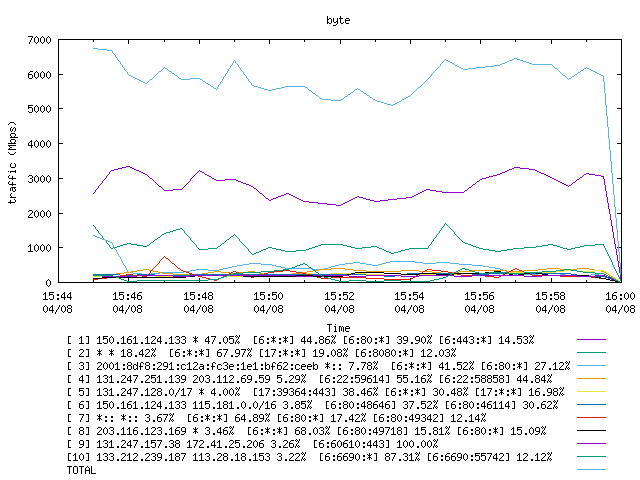Click the 'traffic (Mbps)' y-axis label
The width and height of the screenshot is (640, 480).
pyautogui.click(x=13, y=162)
